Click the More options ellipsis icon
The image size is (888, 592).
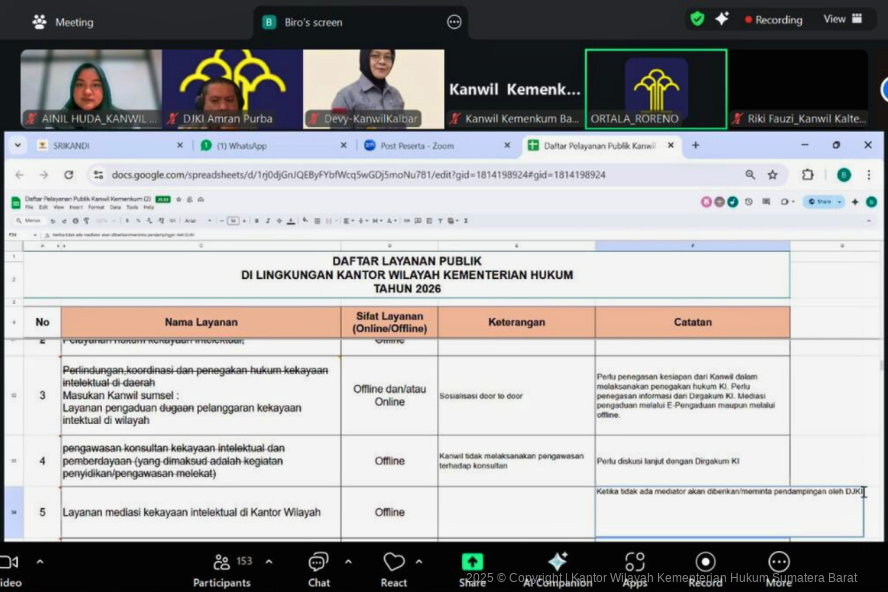[x=779, y=562]
